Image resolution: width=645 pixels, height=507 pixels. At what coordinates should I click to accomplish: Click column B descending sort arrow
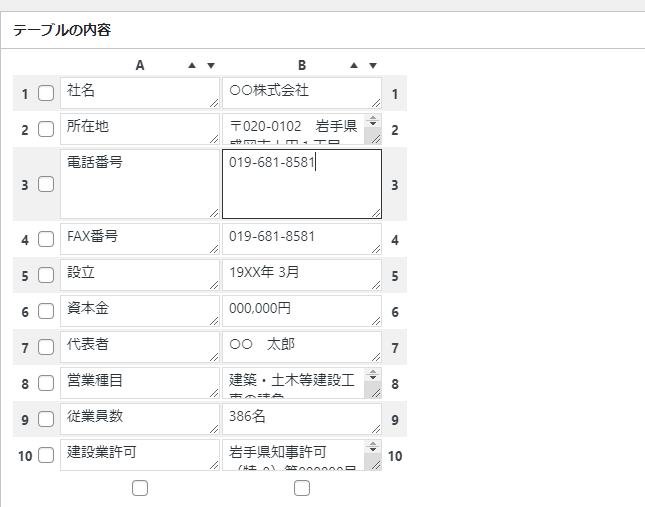click(x=372, y=66)
